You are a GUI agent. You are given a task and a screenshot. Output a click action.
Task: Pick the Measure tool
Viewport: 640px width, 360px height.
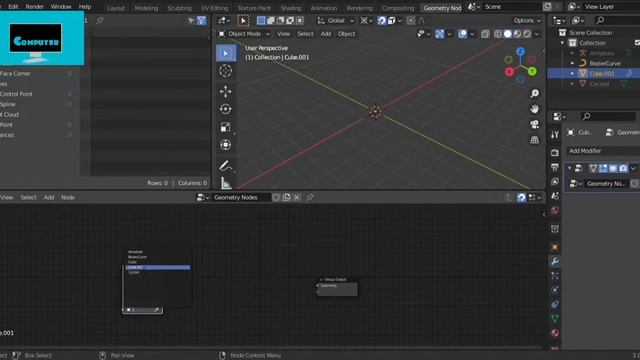[226, 183]
